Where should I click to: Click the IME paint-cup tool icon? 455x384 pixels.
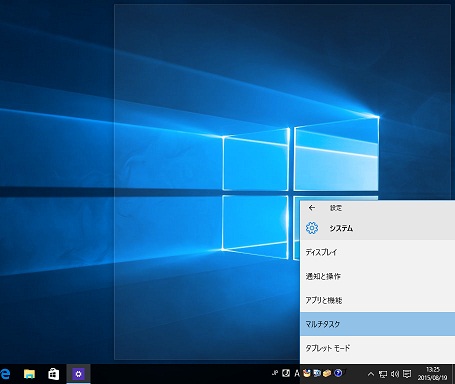tap(307, 373)
